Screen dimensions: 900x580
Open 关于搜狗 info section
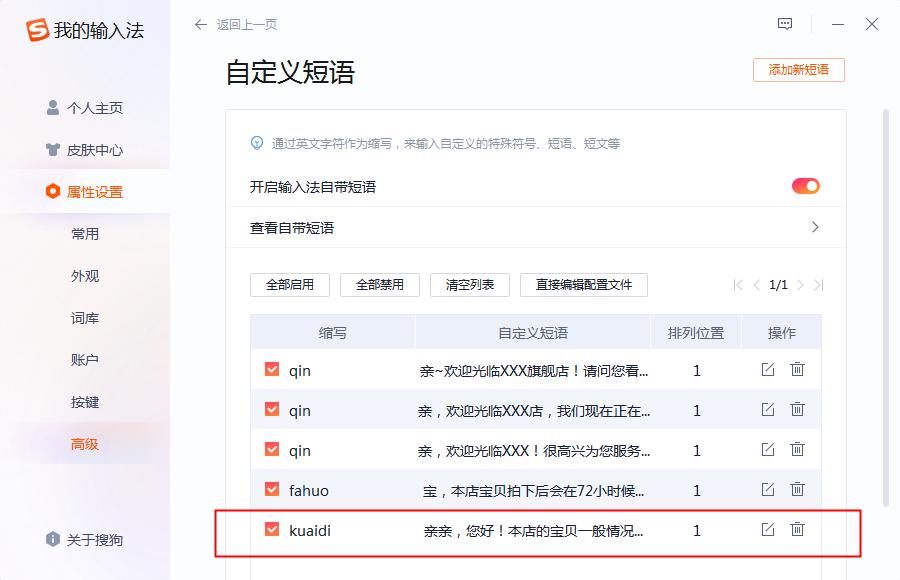tap(86, 540)
